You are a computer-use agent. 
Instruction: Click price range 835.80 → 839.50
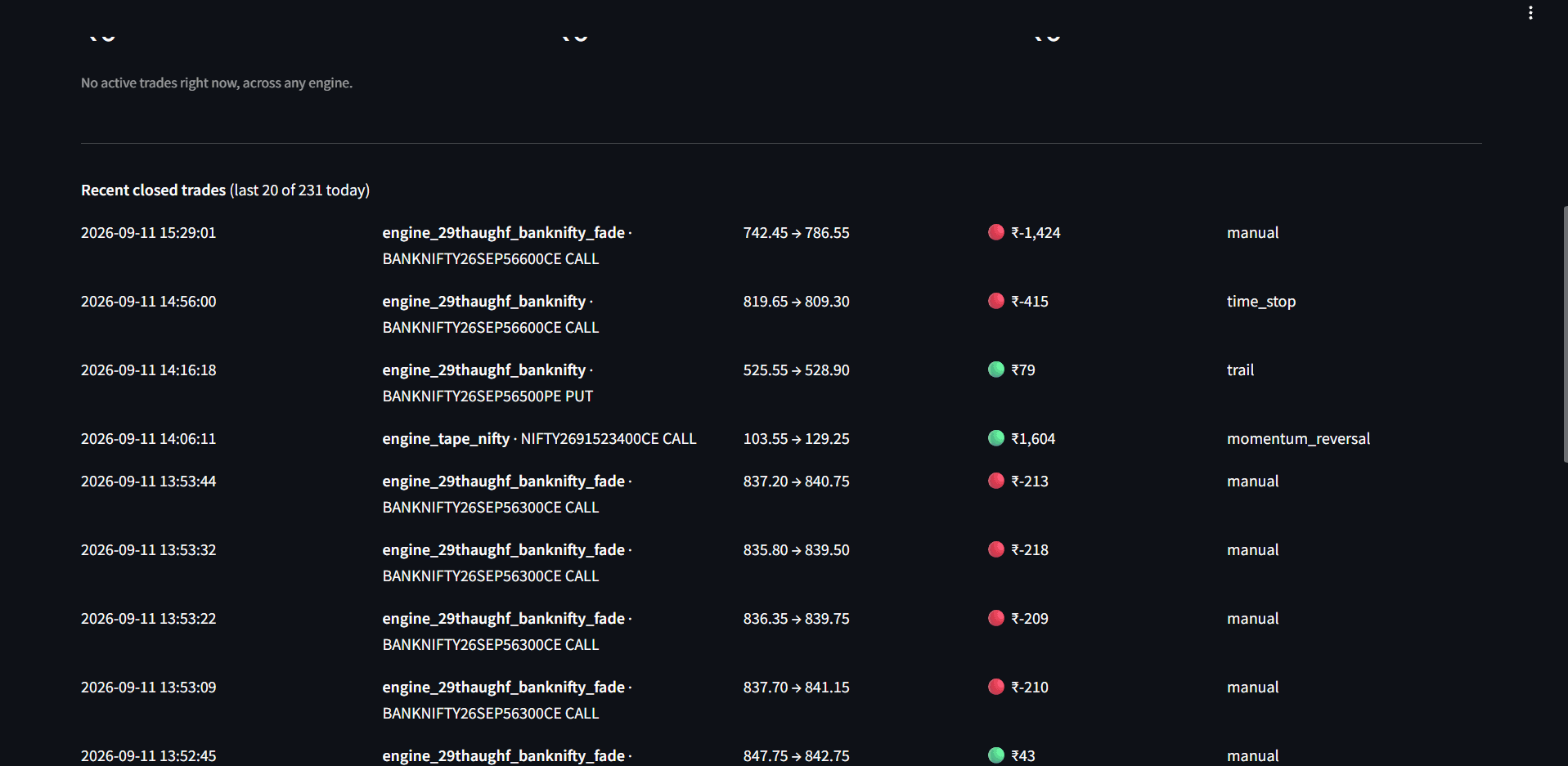pyautogui.click(x=797, y=549)
